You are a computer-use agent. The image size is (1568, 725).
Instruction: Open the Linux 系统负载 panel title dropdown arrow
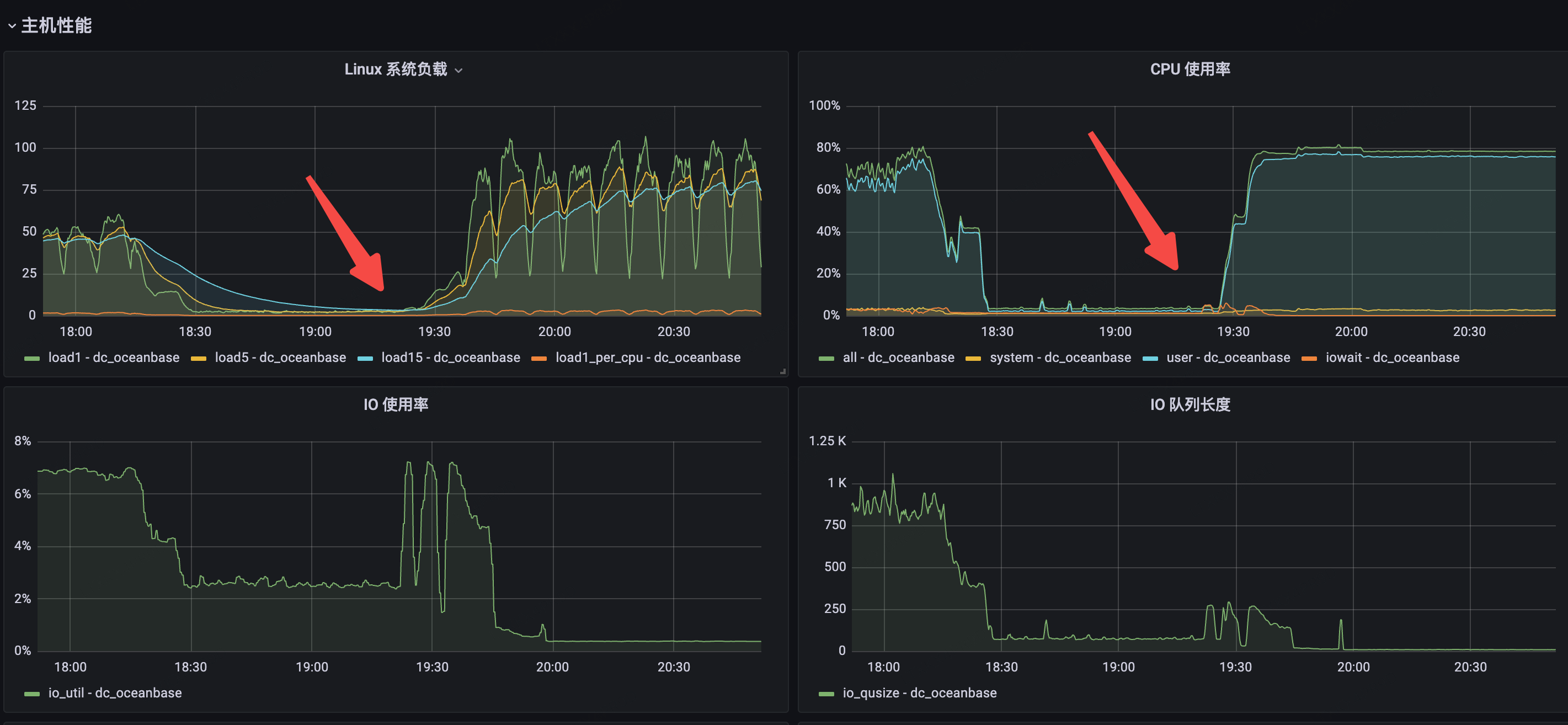[459, 71]
